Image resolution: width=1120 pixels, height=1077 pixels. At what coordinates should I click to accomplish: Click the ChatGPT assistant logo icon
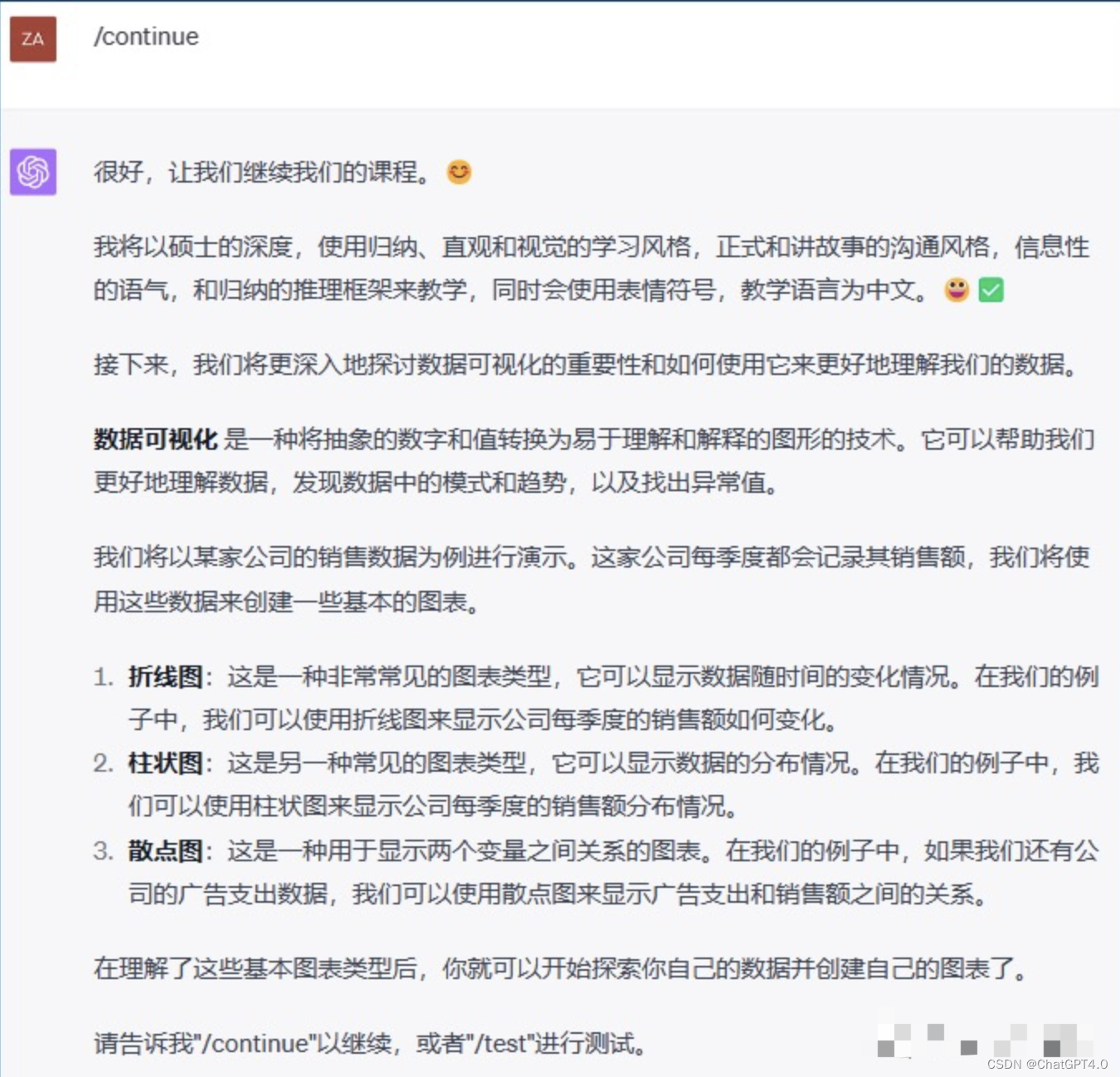(x=33, y=172)
